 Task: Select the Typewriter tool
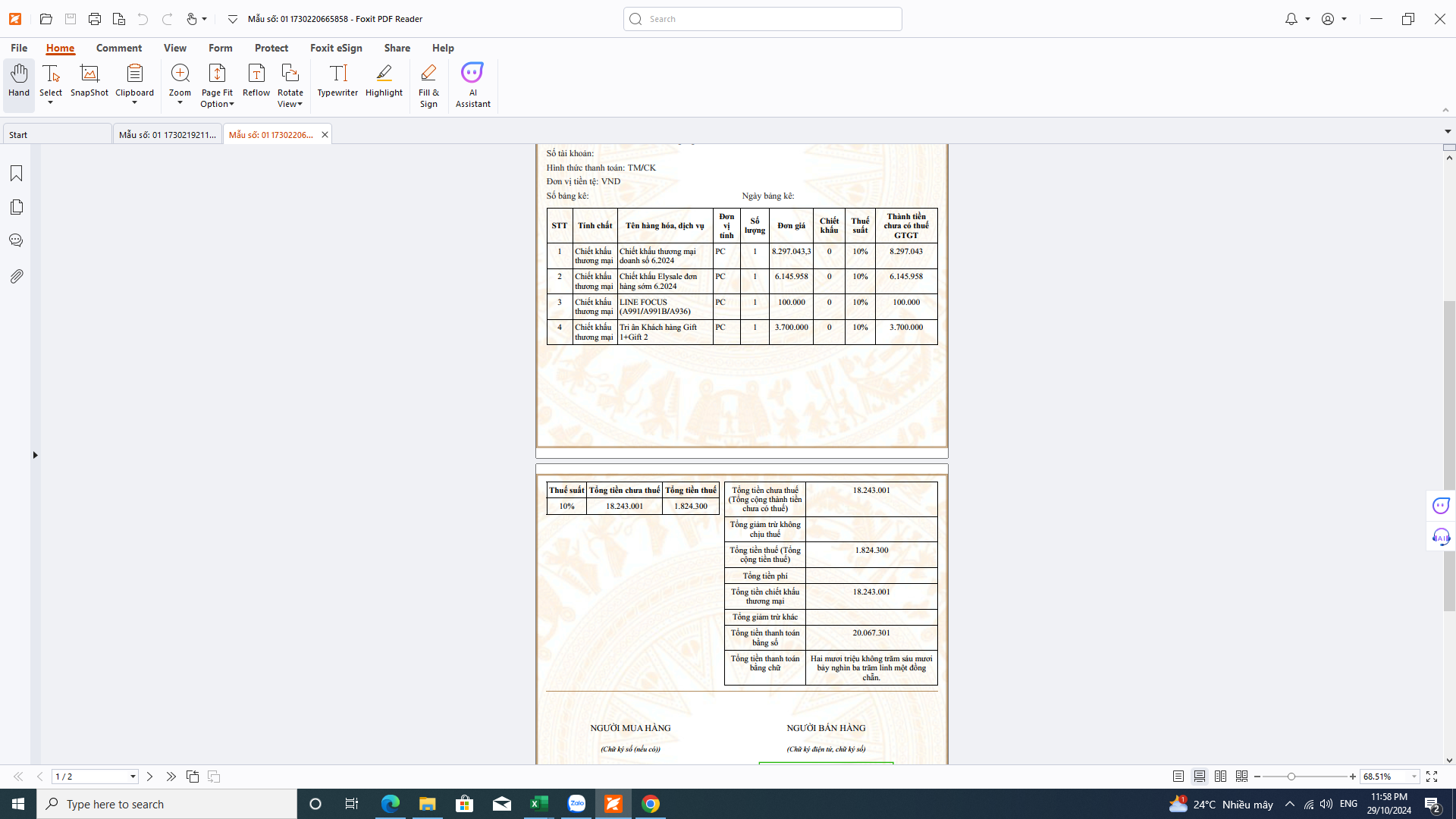click(337, 80)
